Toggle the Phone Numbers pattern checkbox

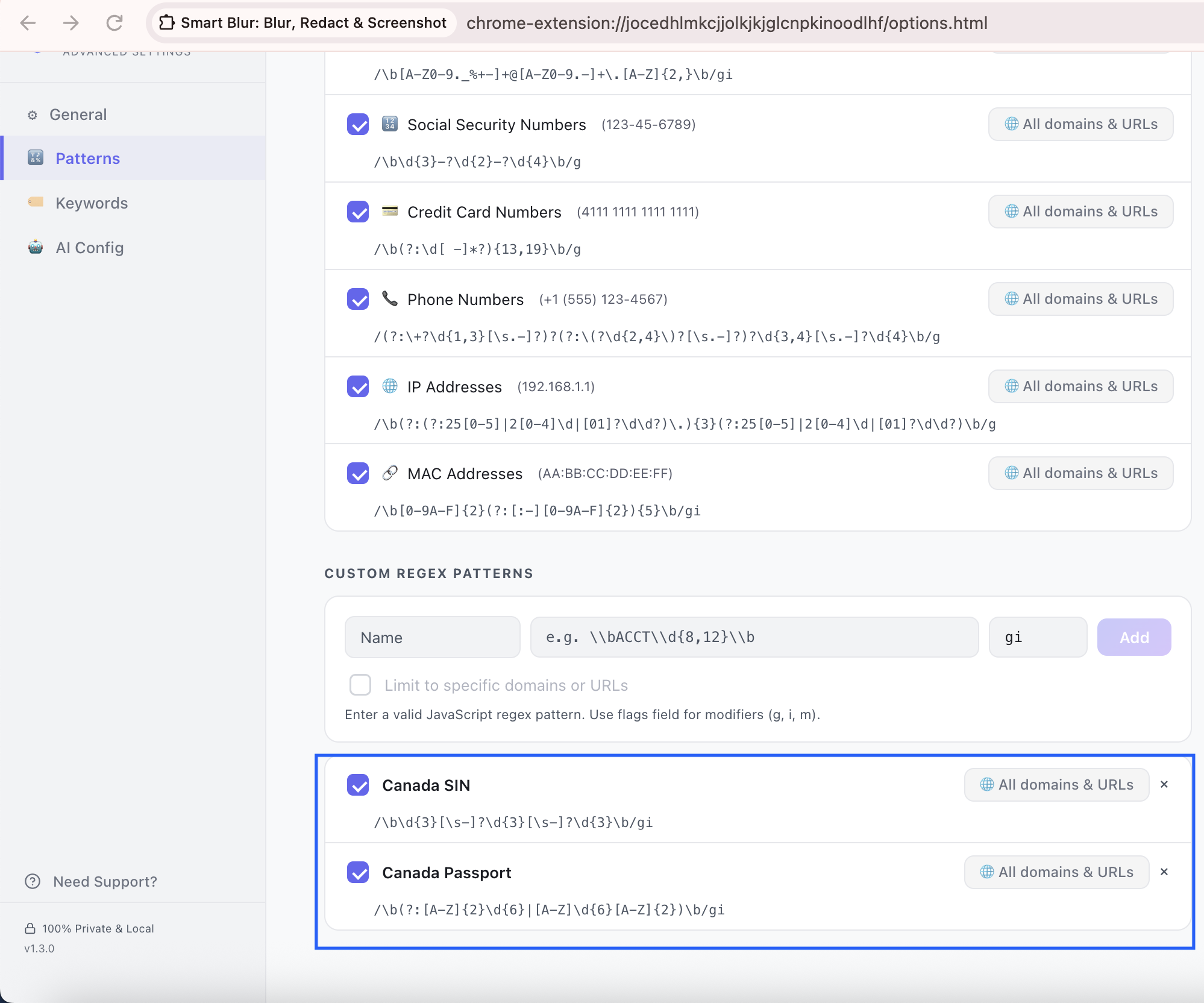coord(358,299)
